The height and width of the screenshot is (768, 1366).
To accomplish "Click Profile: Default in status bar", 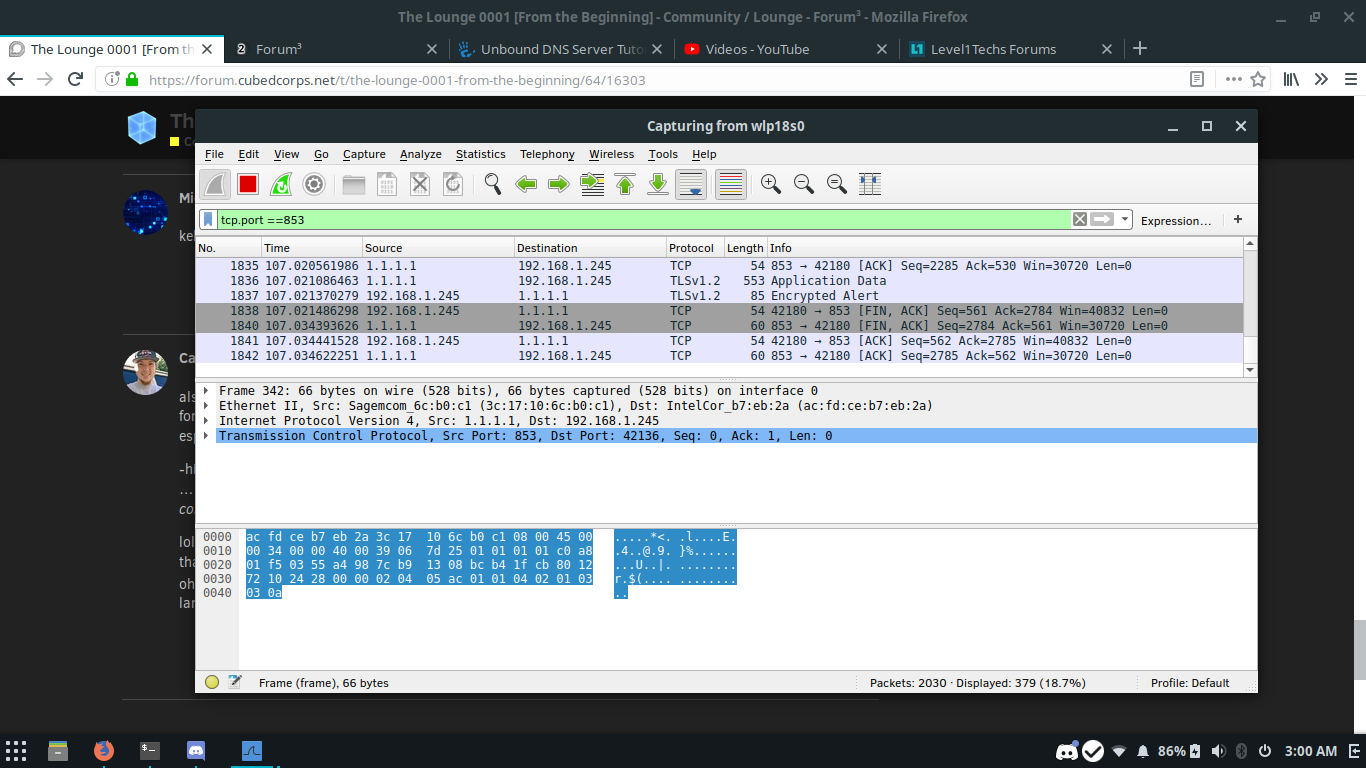I will point(1189,683).
